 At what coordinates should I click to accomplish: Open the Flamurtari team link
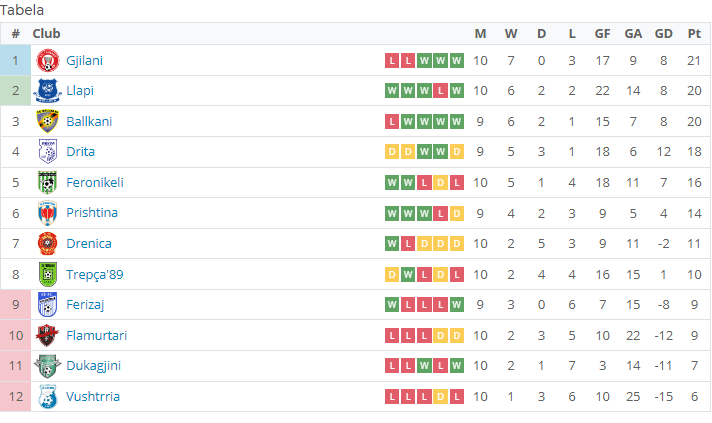coord(96,335)
